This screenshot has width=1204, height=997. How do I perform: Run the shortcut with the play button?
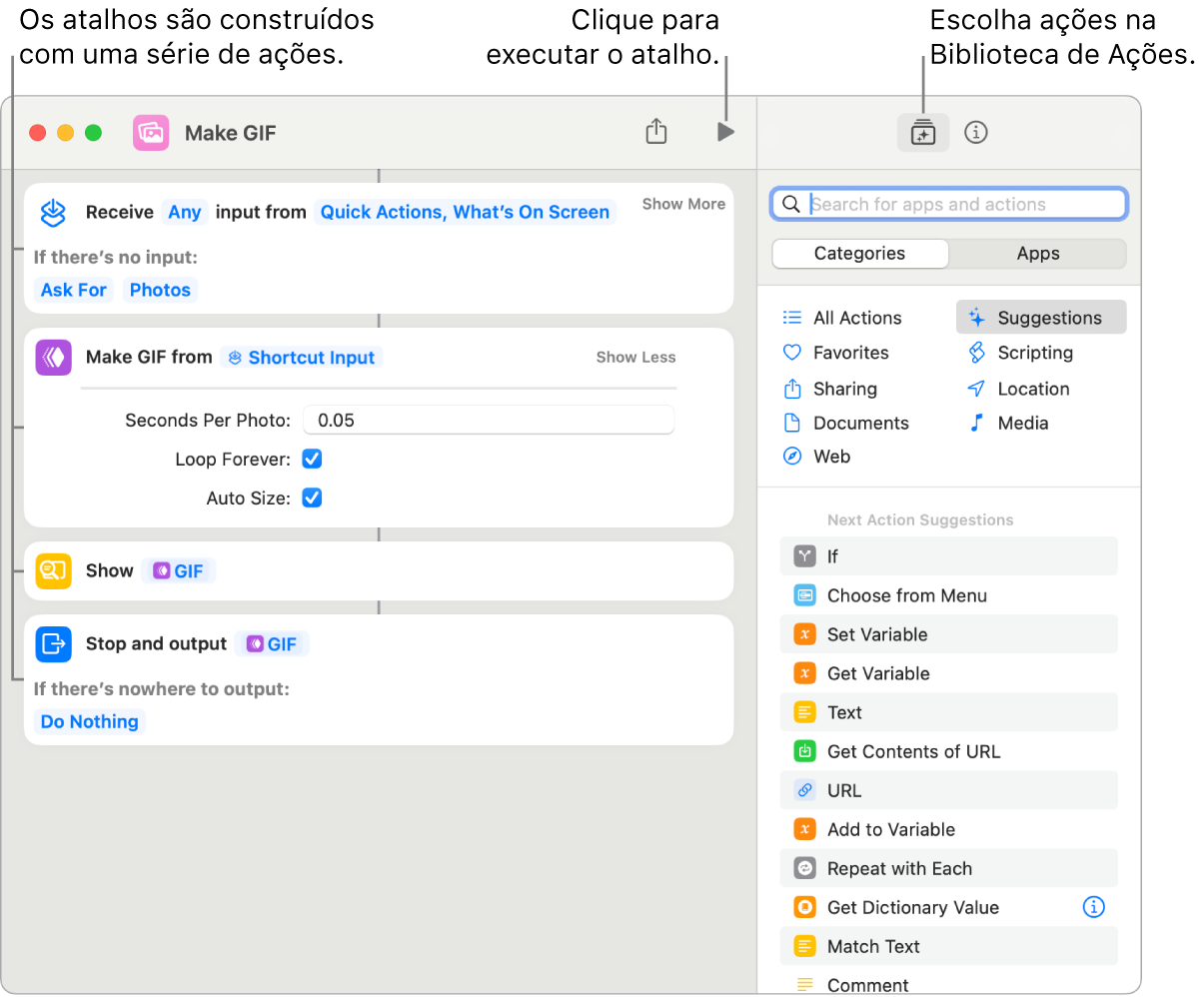(725, 132)
